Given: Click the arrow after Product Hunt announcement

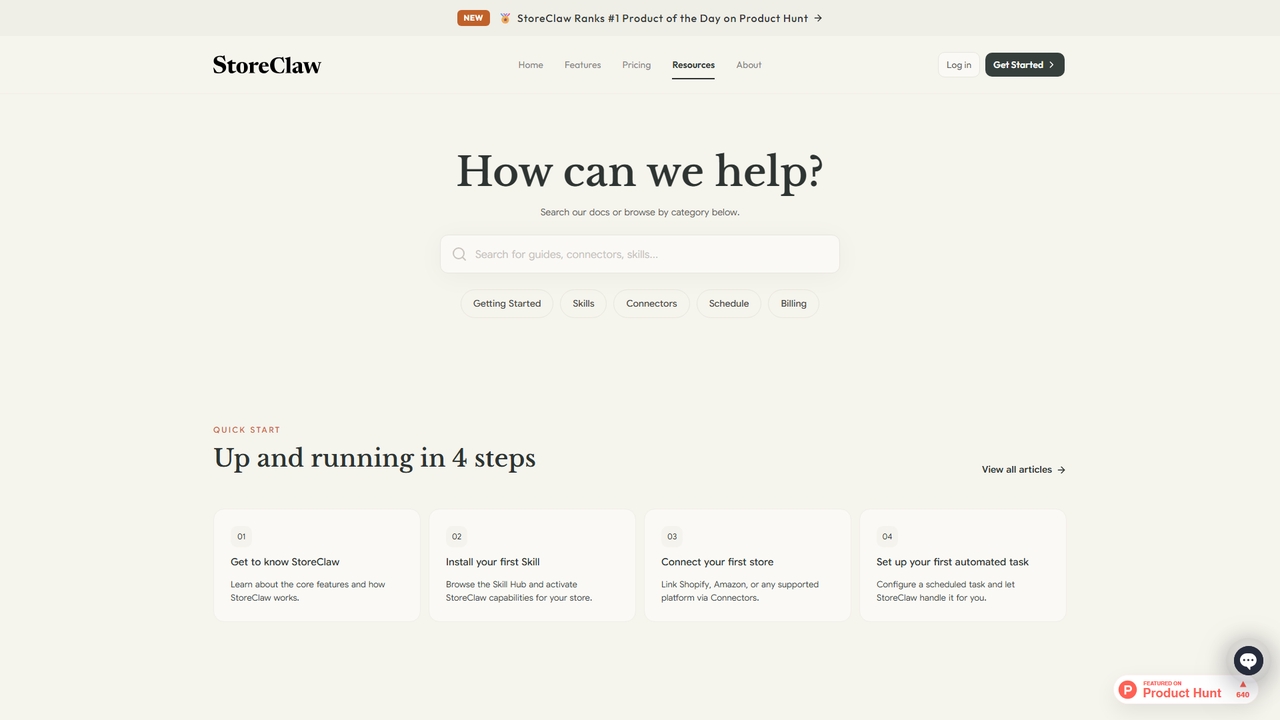Looking at the screenshot, I should pos(818,18).
